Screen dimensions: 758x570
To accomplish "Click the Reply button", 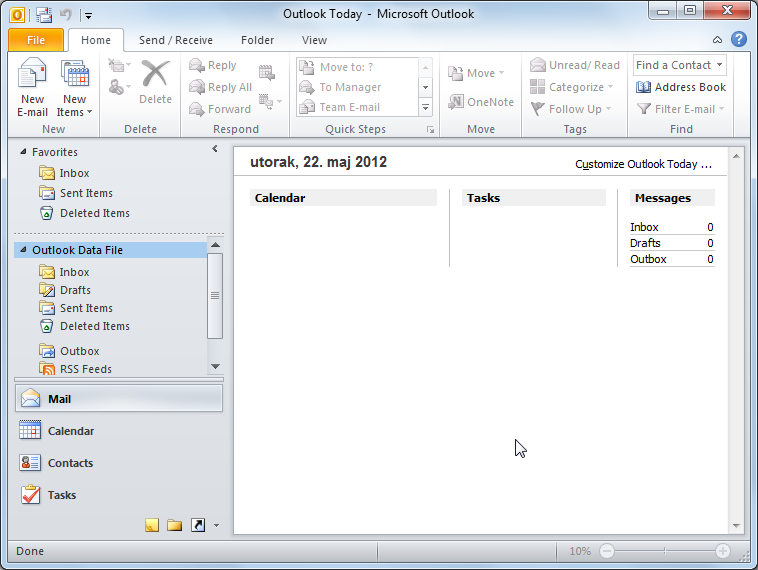I will click(x=213, y=65).
